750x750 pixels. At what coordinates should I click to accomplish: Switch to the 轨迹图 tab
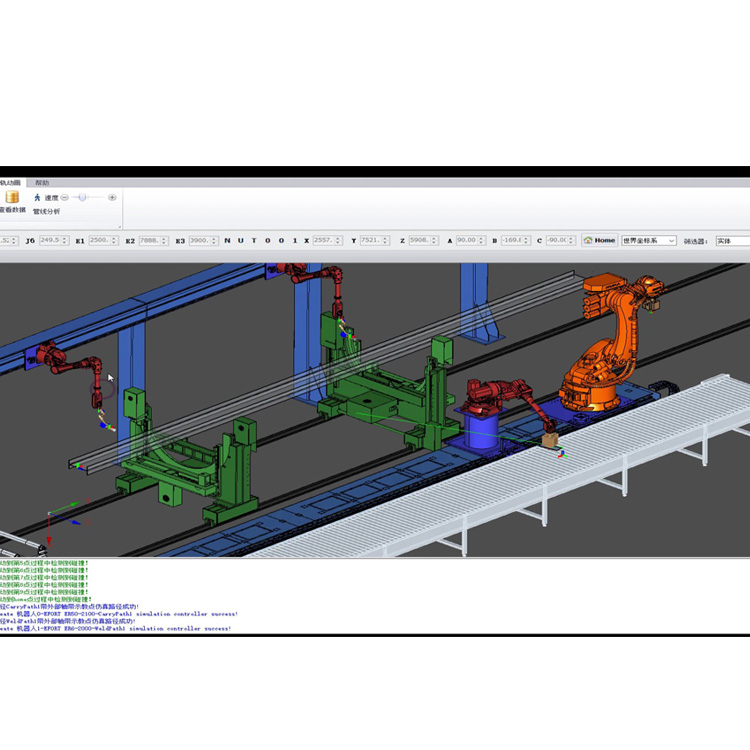[10, 183]
